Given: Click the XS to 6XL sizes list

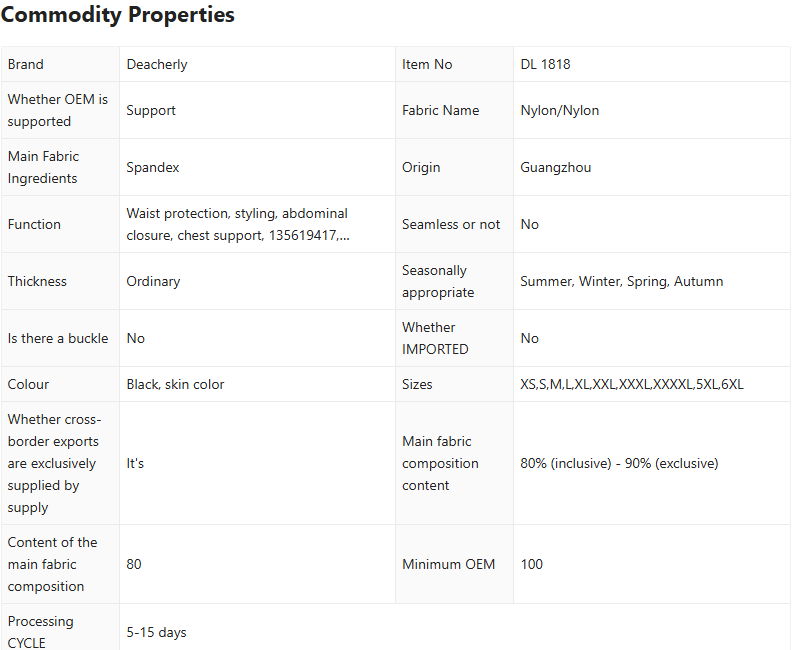Looking at the screenshot, I should tap(632, 384).
